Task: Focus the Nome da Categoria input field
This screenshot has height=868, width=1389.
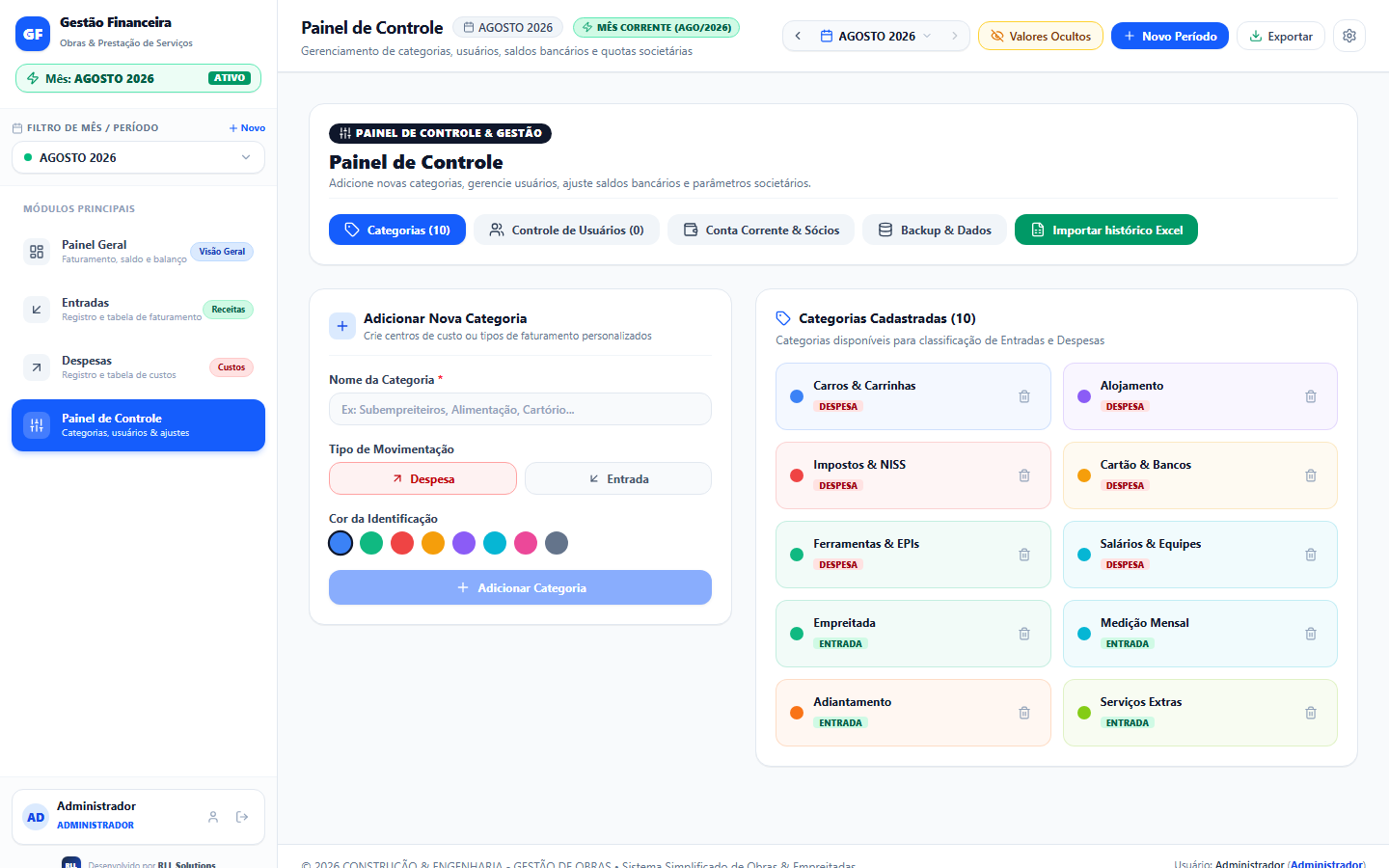Action: click(520, 409)
